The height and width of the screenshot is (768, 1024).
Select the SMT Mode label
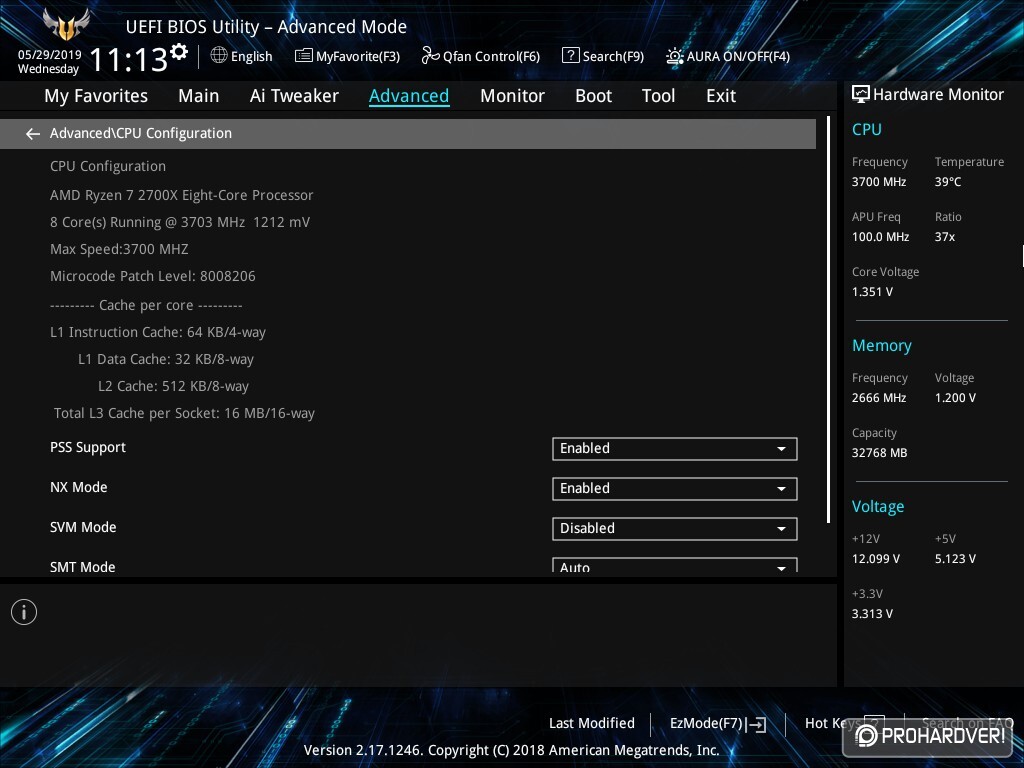tap(83, 567)
